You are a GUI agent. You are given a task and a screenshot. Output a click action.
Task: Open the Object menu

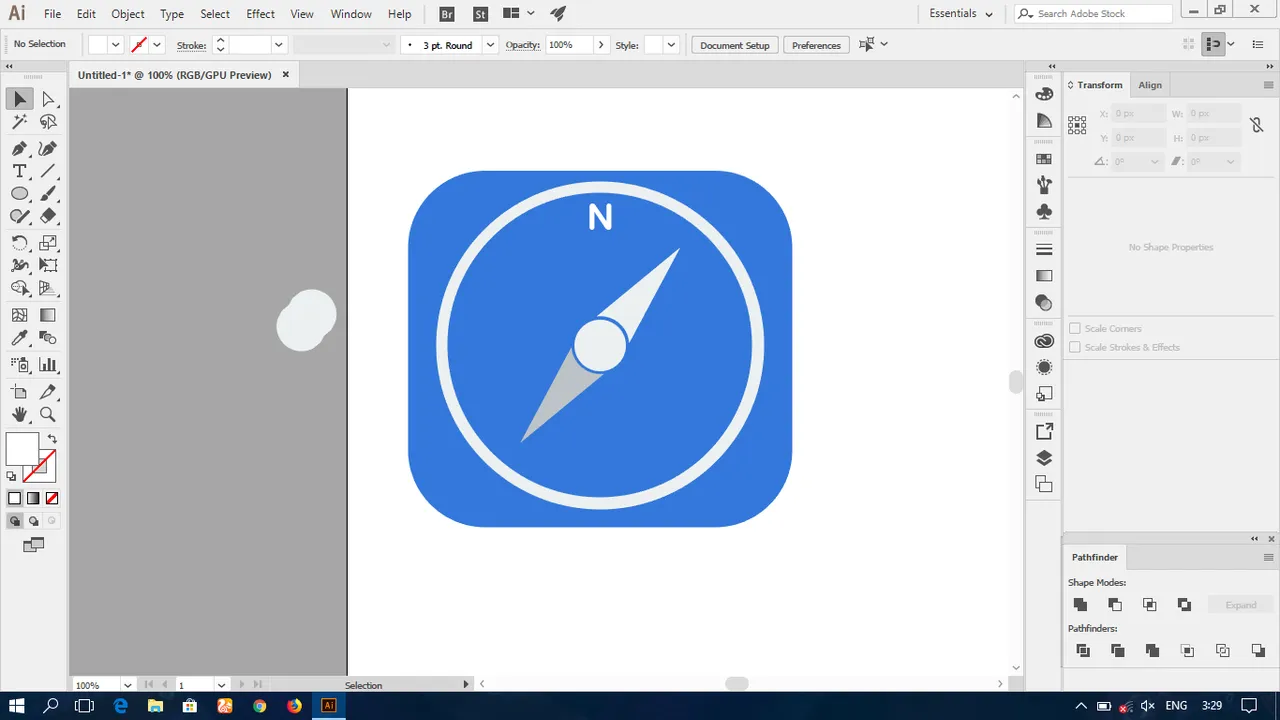coord(128,14)
